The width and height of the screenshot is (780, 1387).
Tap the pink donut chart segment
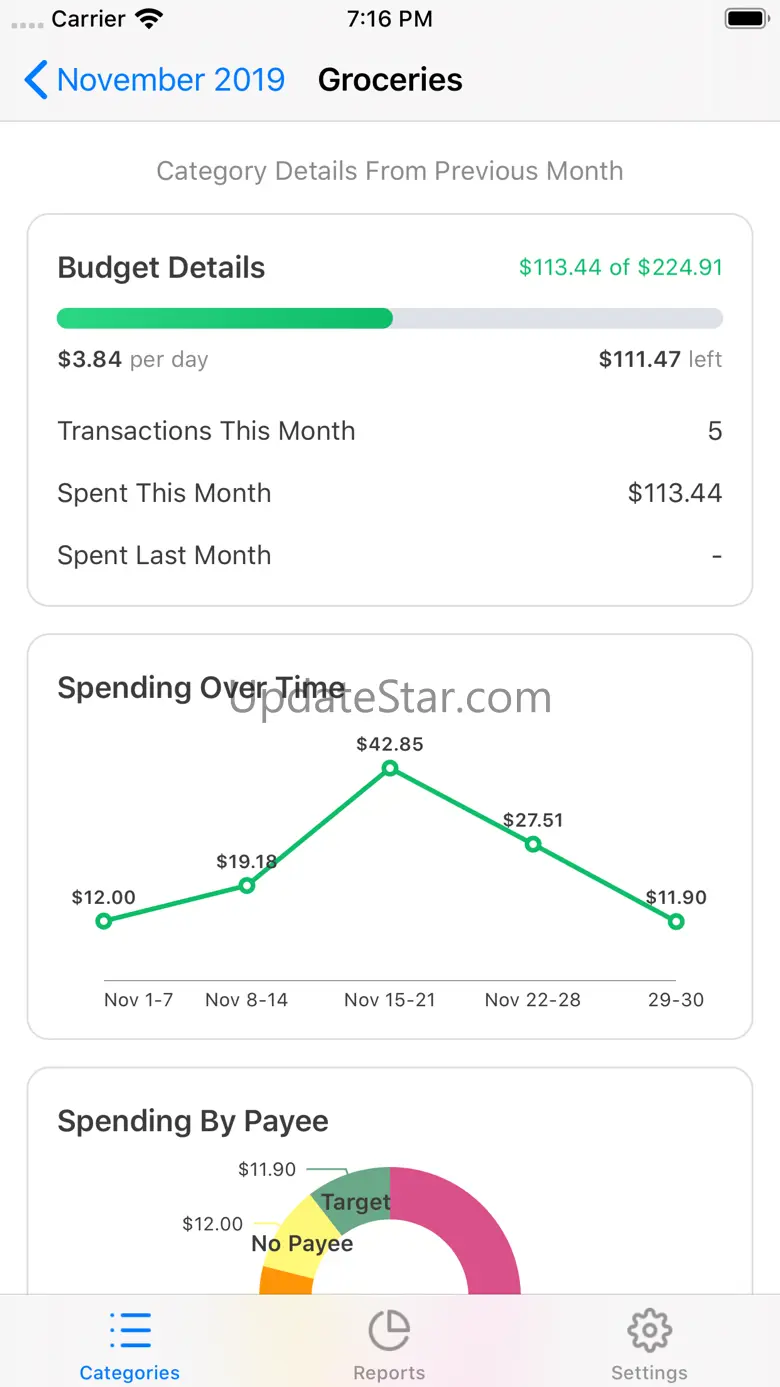pos(480,1230)
